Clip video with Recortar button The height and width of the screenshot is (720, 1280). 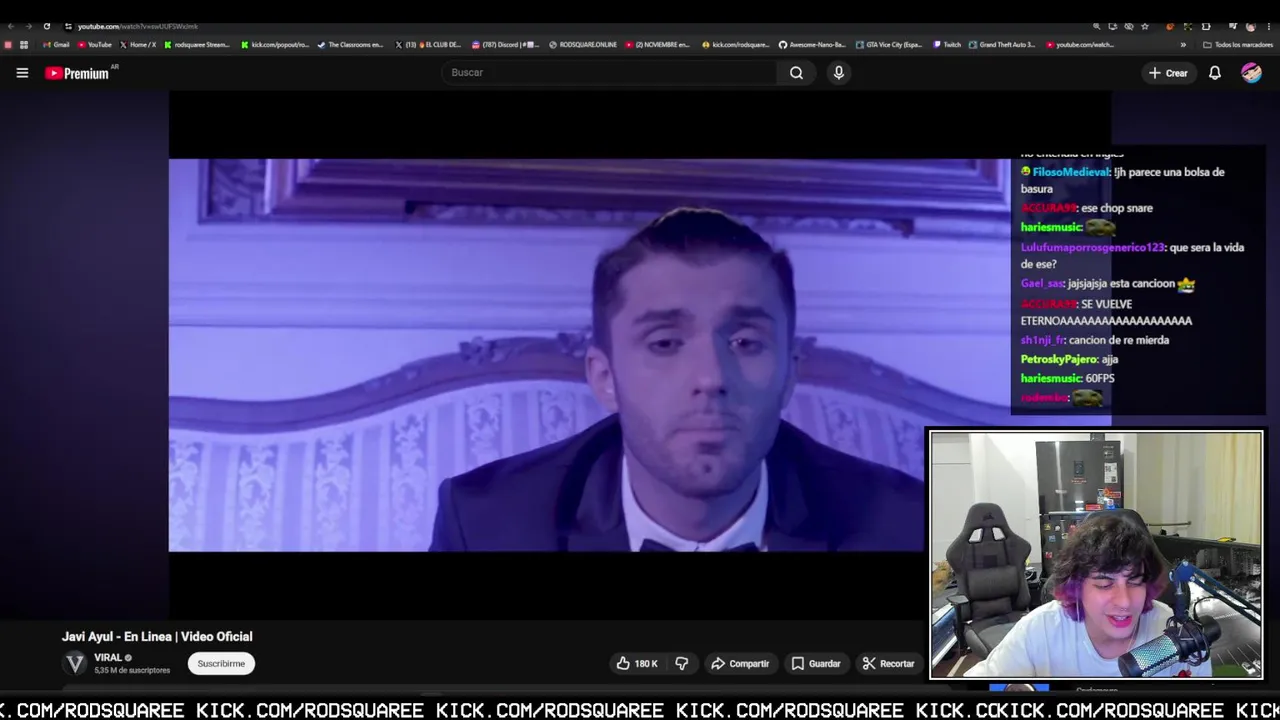click(888, 664)
